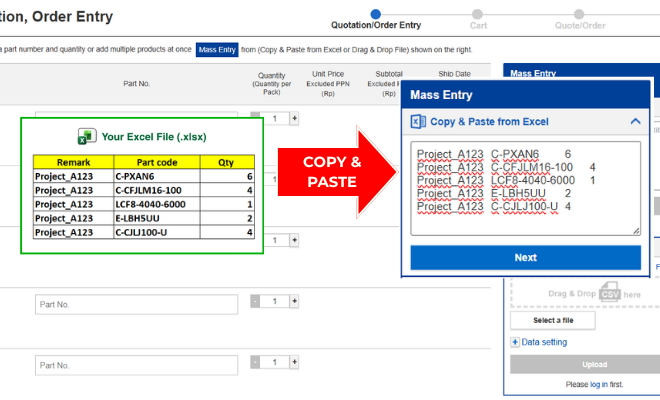Click the green Excel icon on illustration
Image resolution: width=660 pixels, height=400 pixels.
[x=87, y=136]
